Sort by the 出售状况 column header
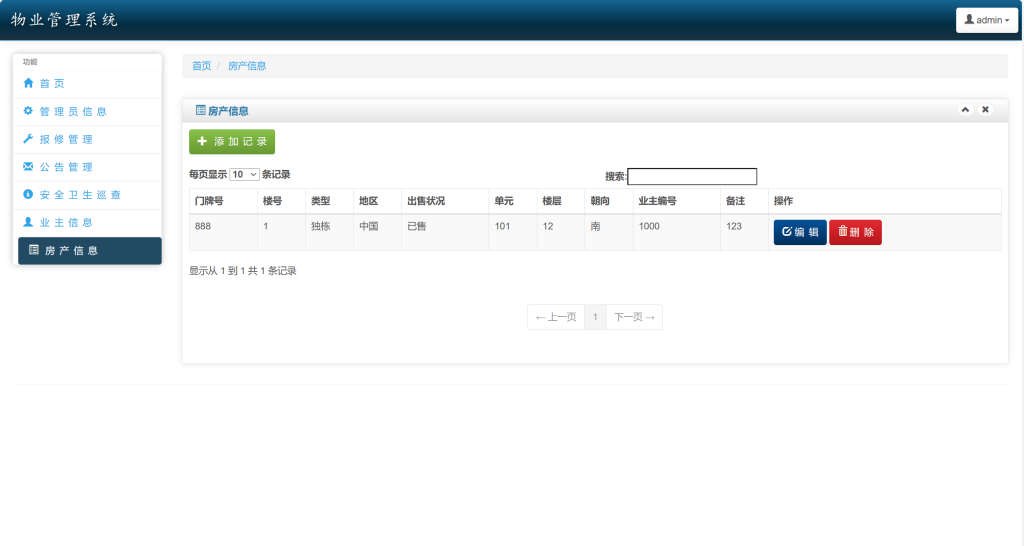The width and height of the screenshot is (1024, 546). (x=445, y=201)
